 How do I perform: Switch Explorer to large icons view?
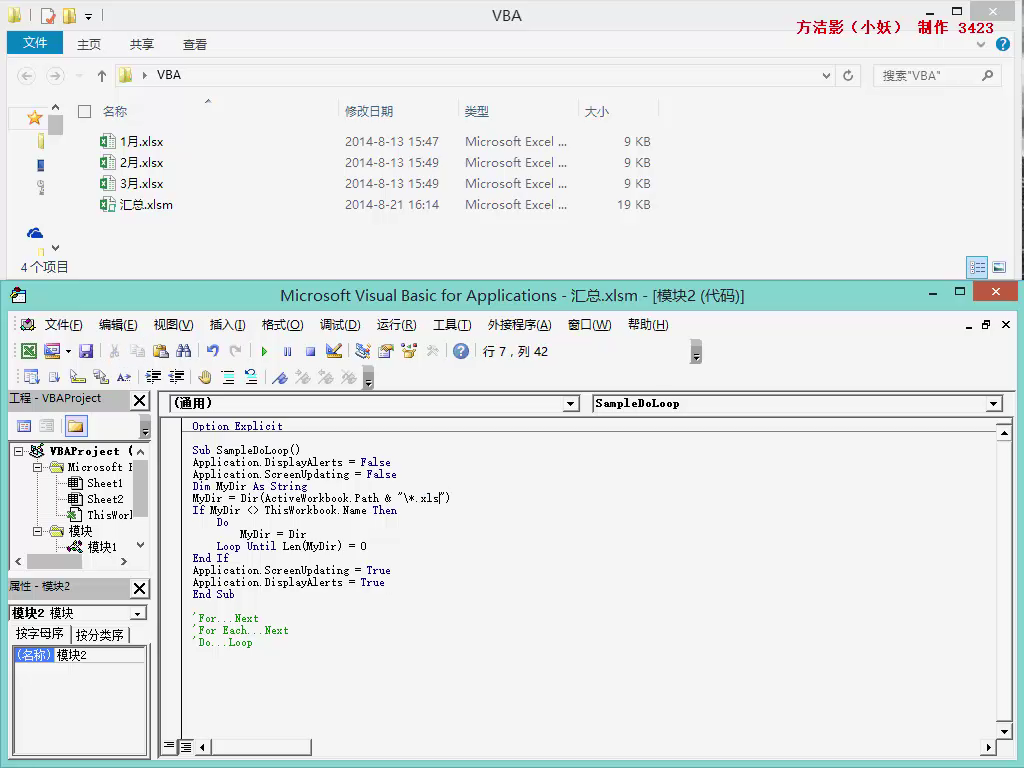pos(999,267)
